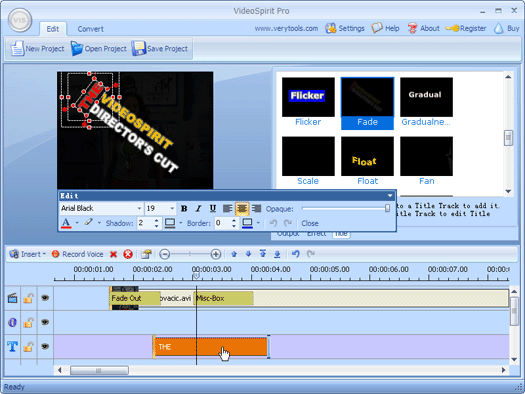Click the highlight pen color icon

pos(88,223)
